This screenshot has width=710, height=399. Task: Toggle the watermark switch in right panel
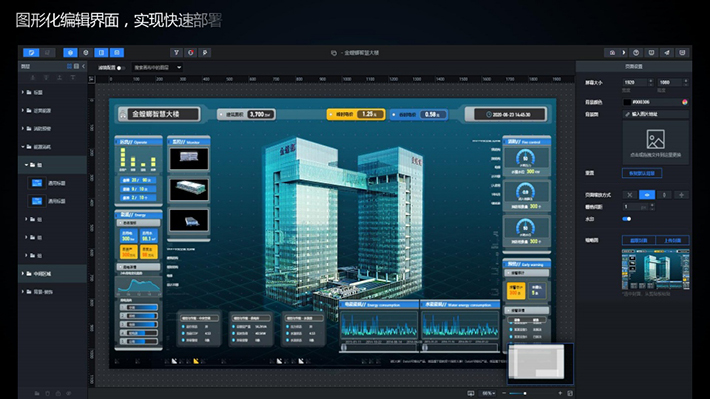tap(627, 219)
